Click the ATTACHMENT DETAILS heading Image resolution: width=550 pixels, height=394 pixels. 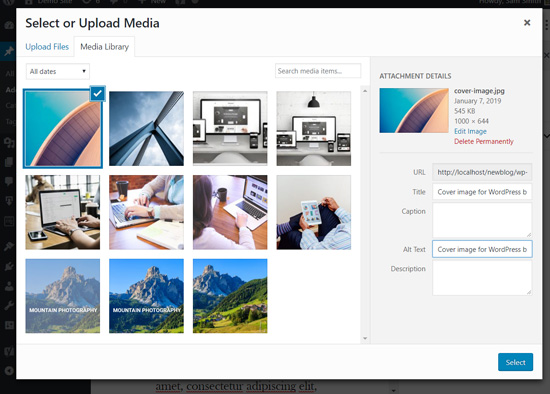point(415,76)
